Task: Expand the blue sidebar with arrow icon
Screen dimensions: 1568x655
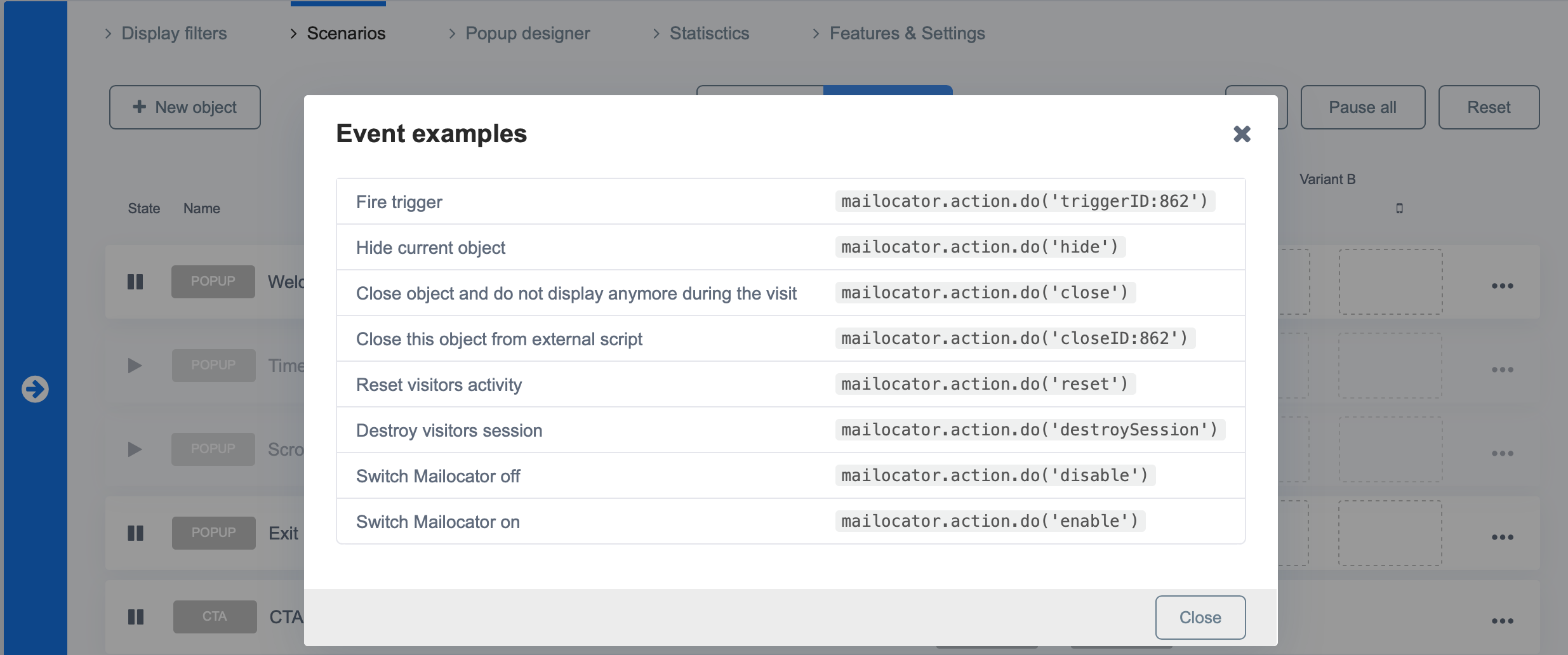Action: point(35,389)
